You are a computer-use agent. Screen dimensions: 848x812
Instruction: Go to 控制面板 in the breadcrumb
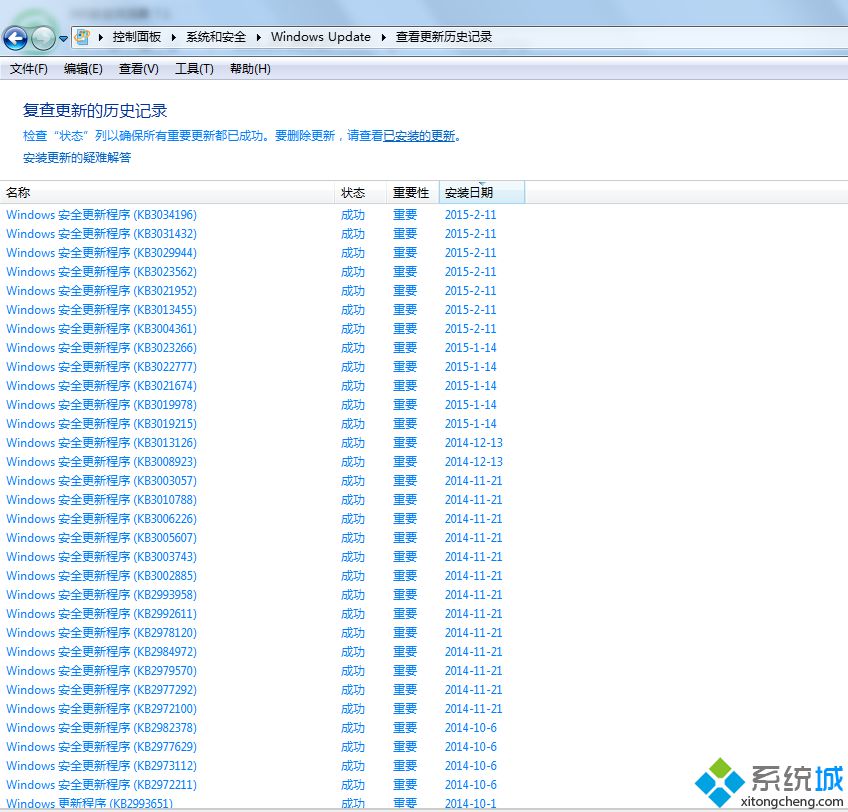pos(137,37)
